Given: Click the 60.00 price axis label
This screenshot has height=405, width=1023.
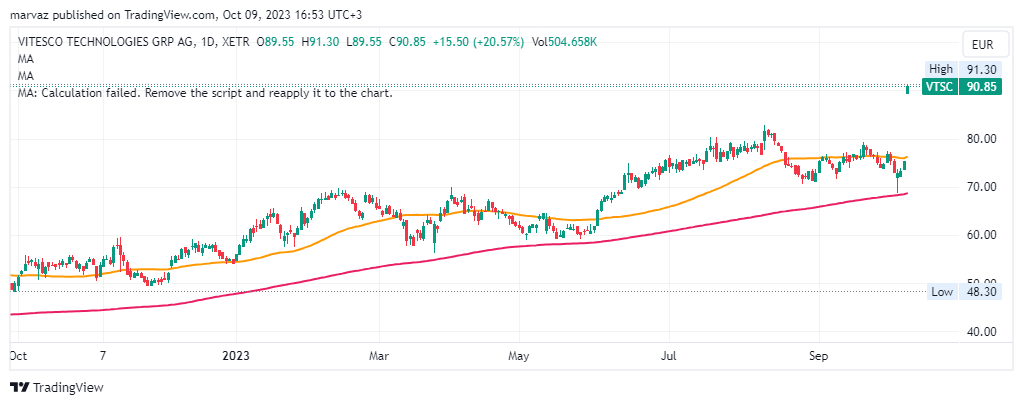Looking at the screenshot, I should [x=981, y=235].
